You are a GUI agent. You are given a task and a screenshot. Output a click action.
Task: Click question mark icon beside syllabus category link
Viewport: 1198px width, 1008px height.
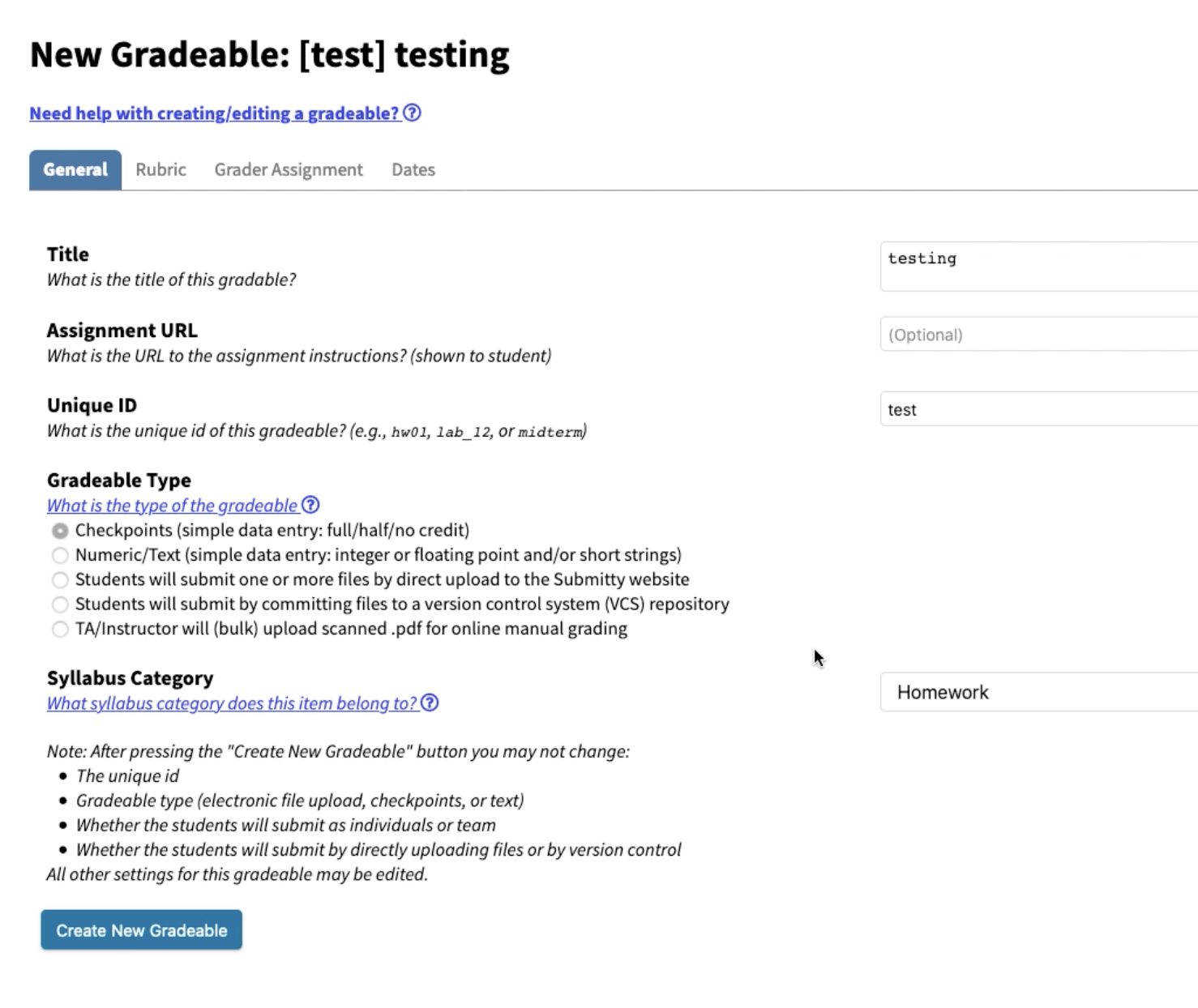pyautogui.click(x=430, y=703)
